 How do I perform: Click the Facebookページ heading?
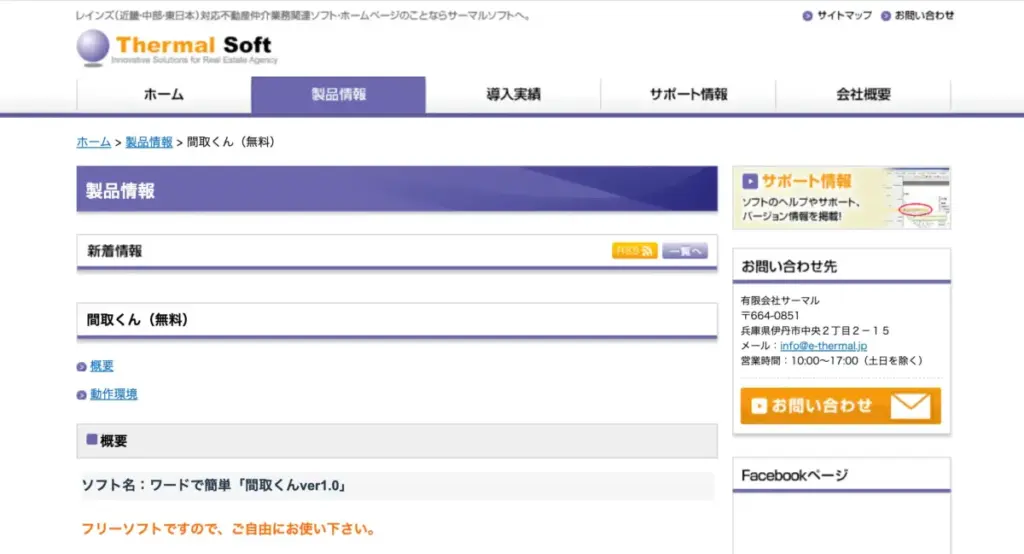pyautogui.click(x=795, y=476)
